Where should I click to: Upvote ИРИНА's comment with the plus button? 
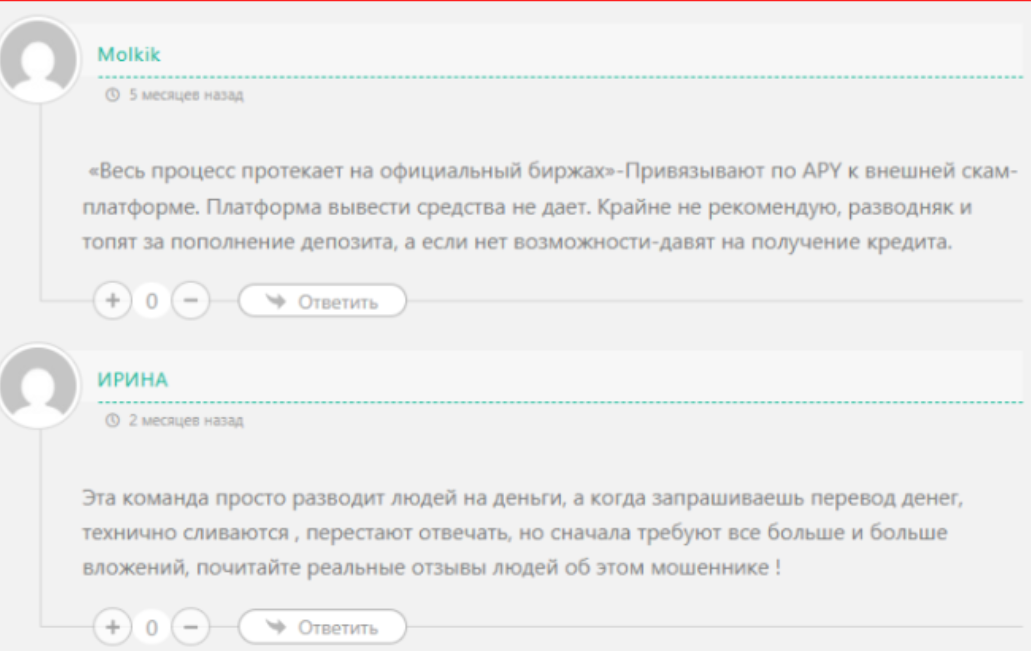(x=112, y=627)
